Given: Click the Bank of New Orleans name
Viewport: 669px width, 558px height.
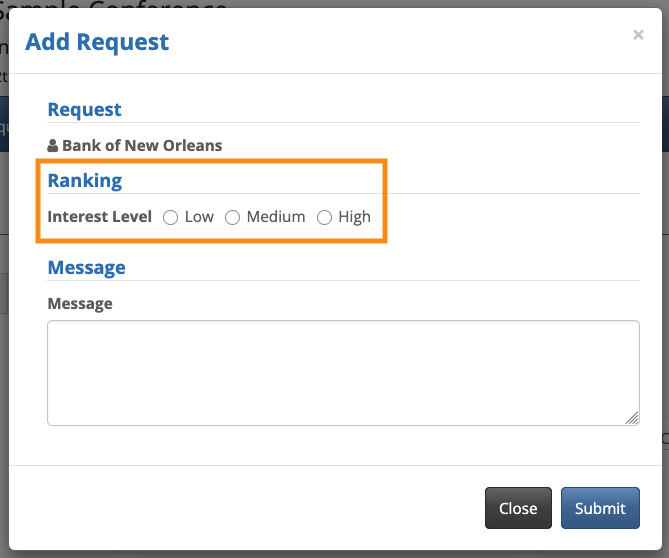Looking at the screenshot, I should point(142,146).
